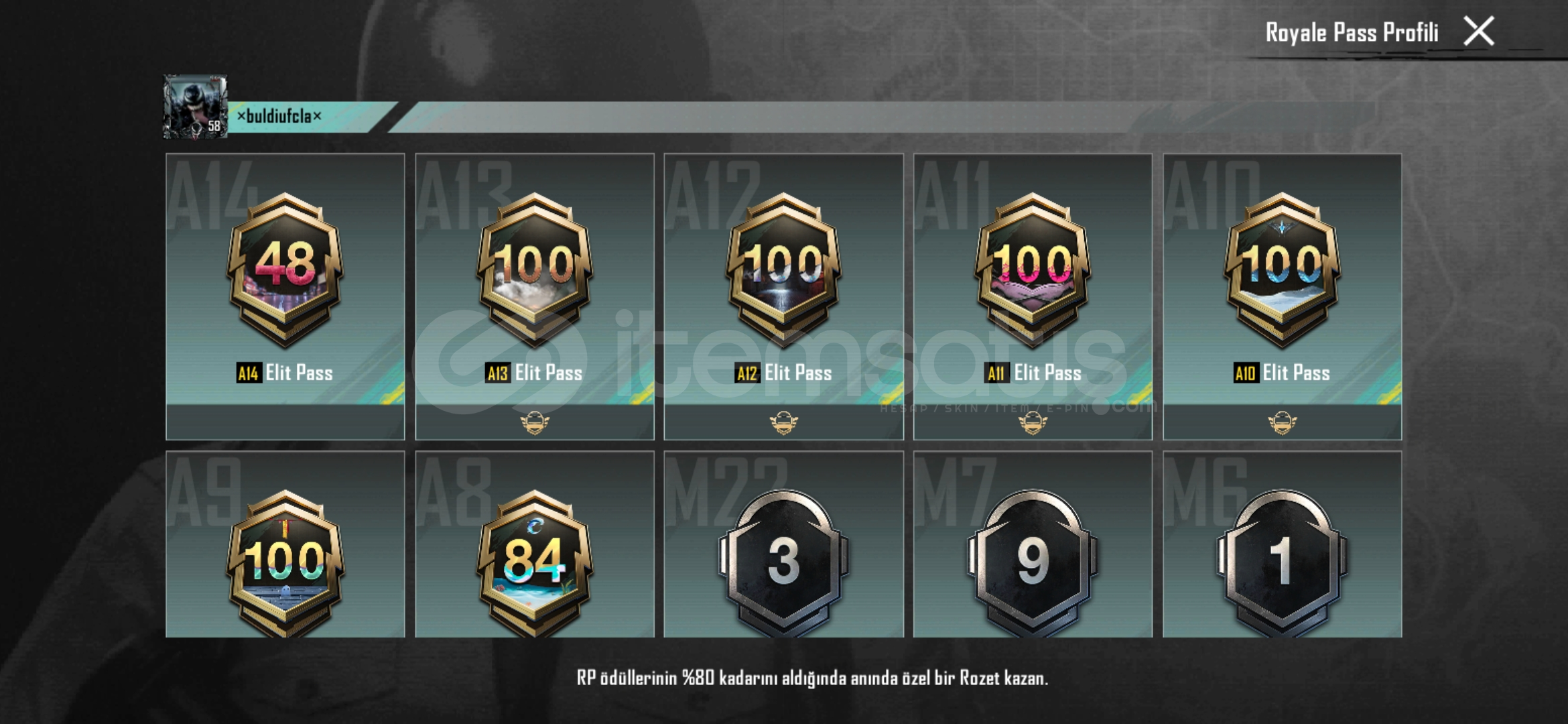Tap the winged rozet emblem under A10 card

click(x=1283, y=423)
